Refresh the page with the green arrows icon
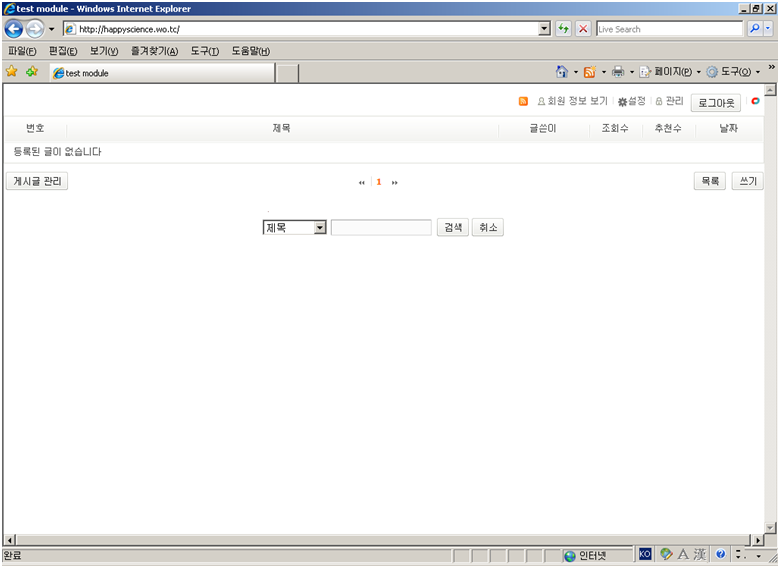The width and height of the screenshot is (780, 568). (564, 29)
